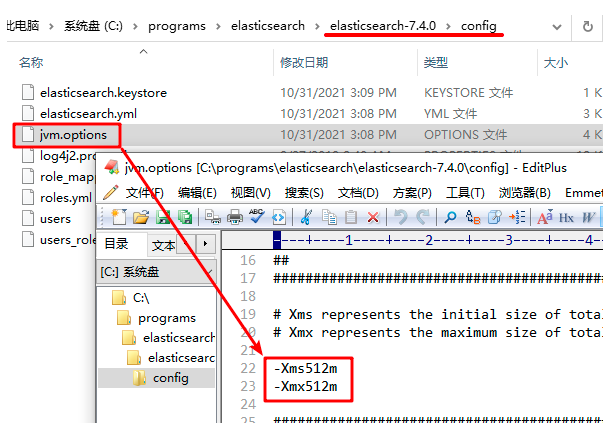Expand the chevron after 此电脑 in the breadcrumb
603x423 pixels.
[51, 27]
